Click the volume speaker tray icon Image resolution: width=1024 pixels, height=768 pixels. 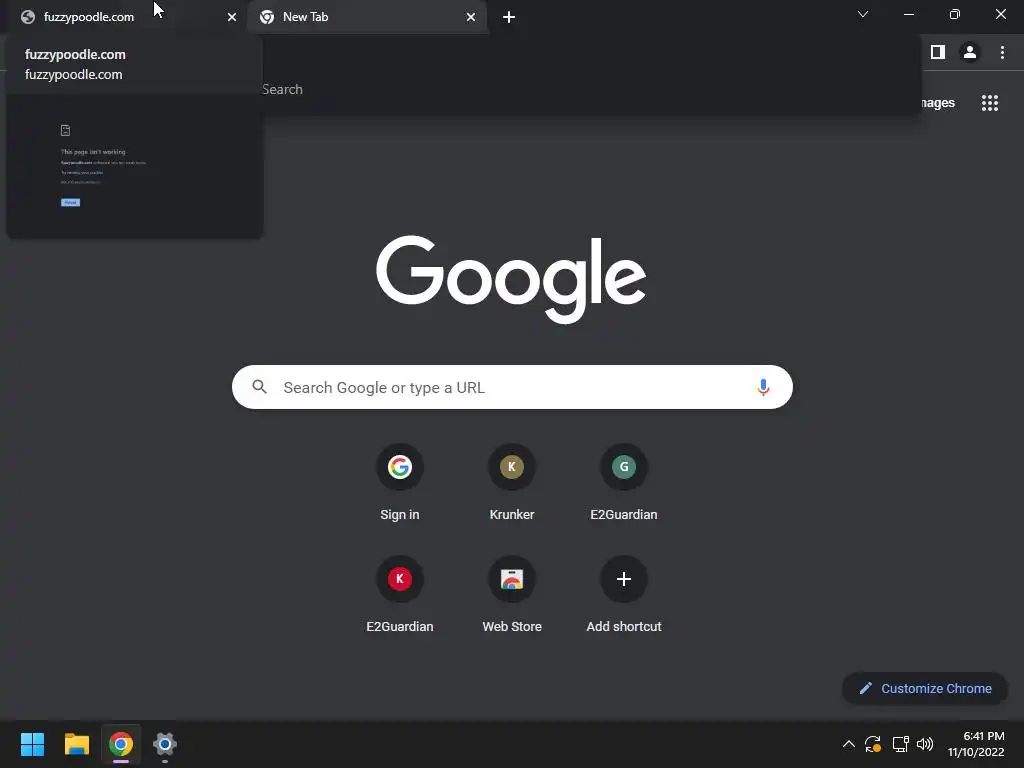click(925, 744)
